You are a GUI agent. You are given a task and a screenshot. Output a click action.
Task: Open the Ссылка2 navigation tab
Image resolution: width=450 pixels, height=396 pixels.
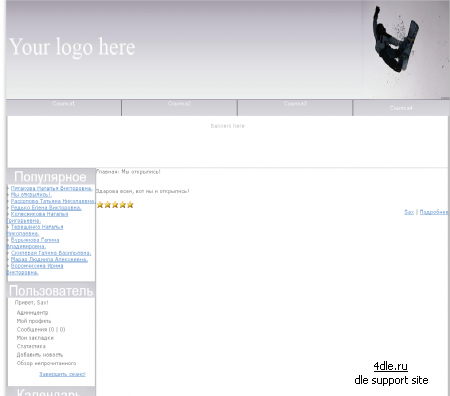tap(179, 104)
